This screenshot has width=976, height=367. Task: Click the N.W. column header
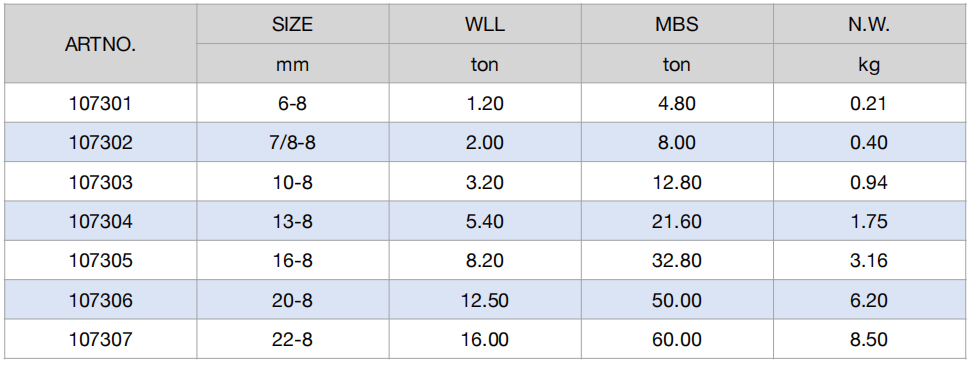pos(869,24)
